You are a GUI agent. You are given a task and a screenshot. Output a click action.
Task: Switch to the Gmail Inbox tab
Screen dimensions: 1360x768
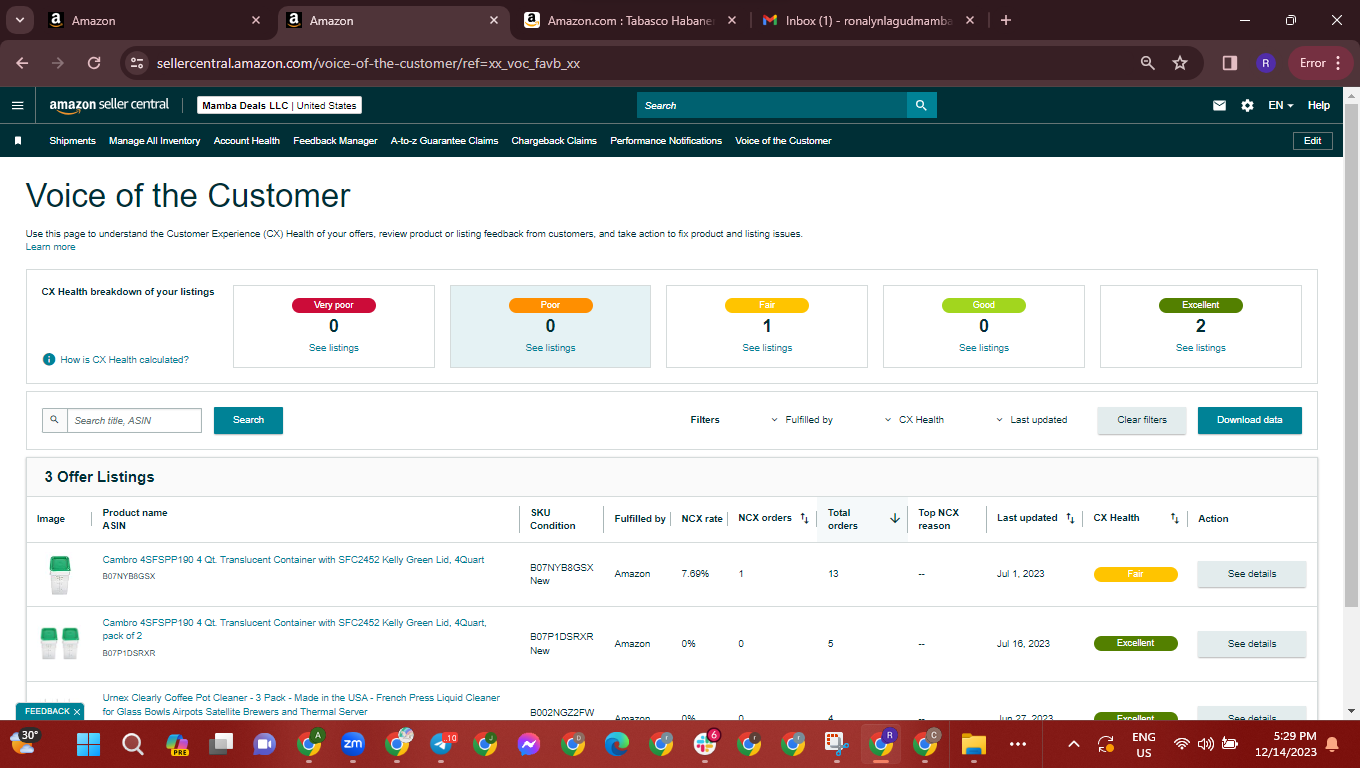[868, 20]
